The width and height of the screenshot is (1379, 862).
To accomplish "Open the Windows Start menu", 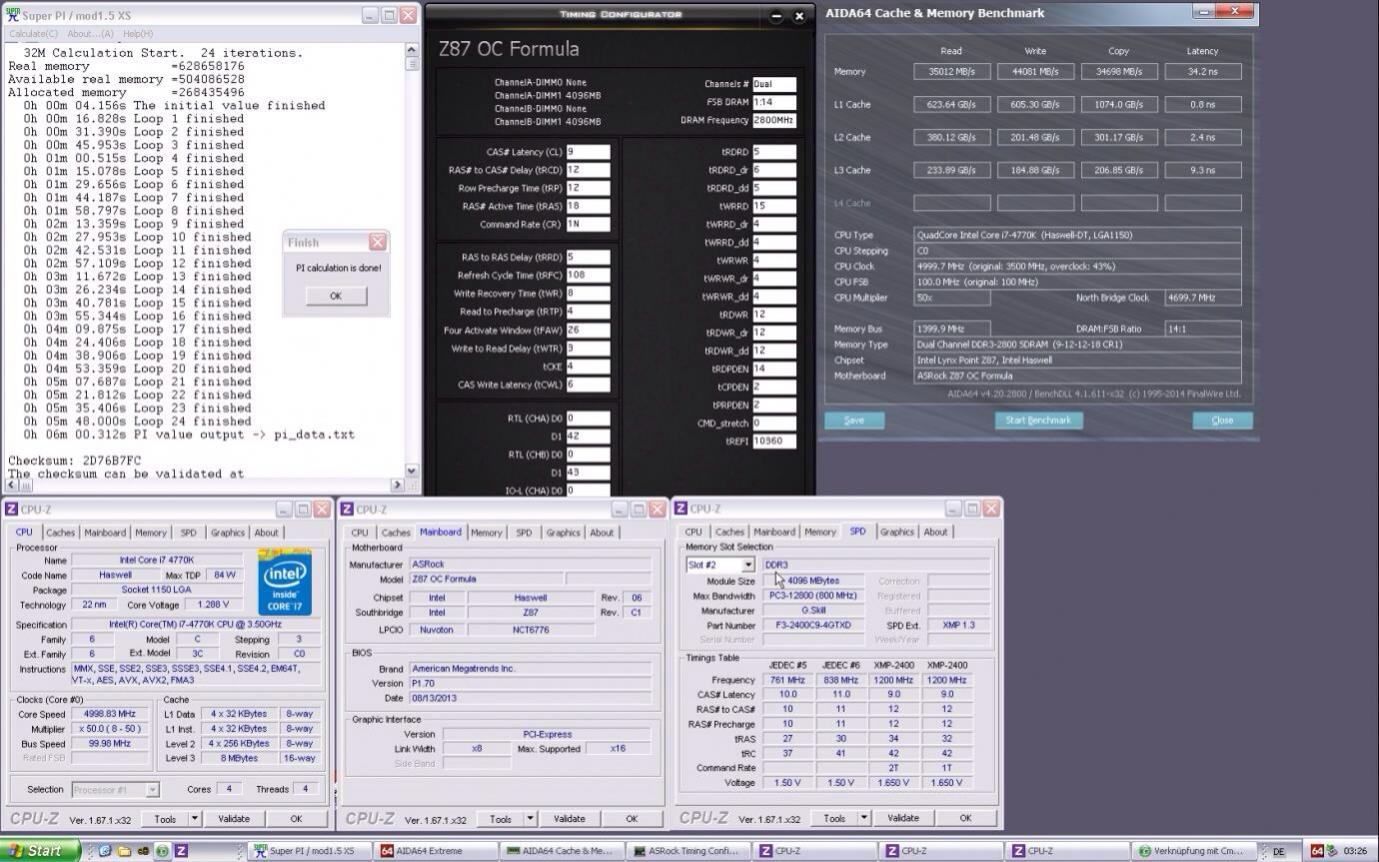I will (x=39, y=851).
